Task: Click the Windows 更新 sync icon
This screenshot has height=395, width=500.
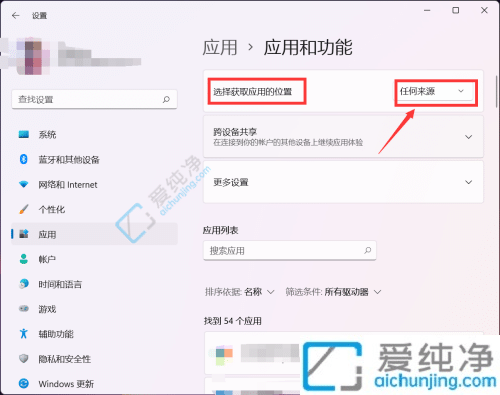Action: (x=24, y=384)
